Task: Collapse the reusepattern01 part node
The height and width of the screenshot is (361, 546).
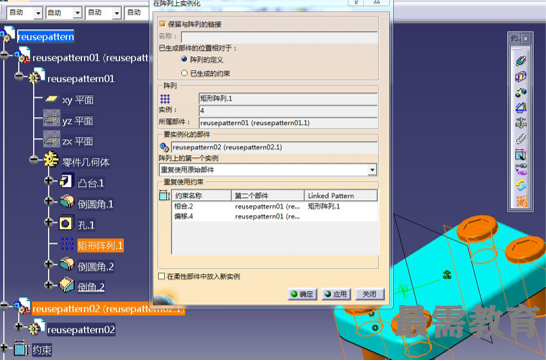Action: (x=19, y=75)
